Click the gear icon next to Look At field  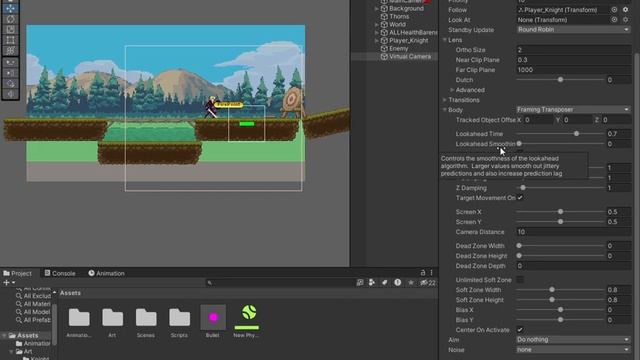pos(625,20)
